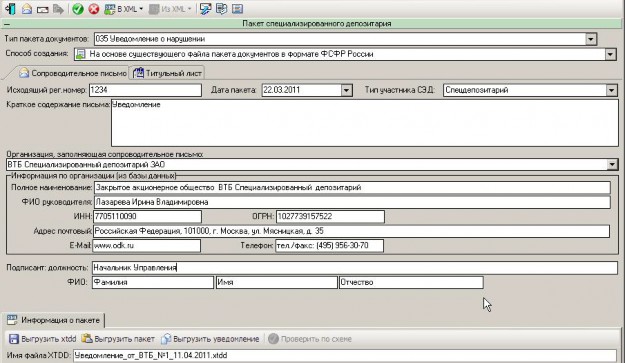
Task: Click the 'ОГРН' field
Action: coord(330,216)
